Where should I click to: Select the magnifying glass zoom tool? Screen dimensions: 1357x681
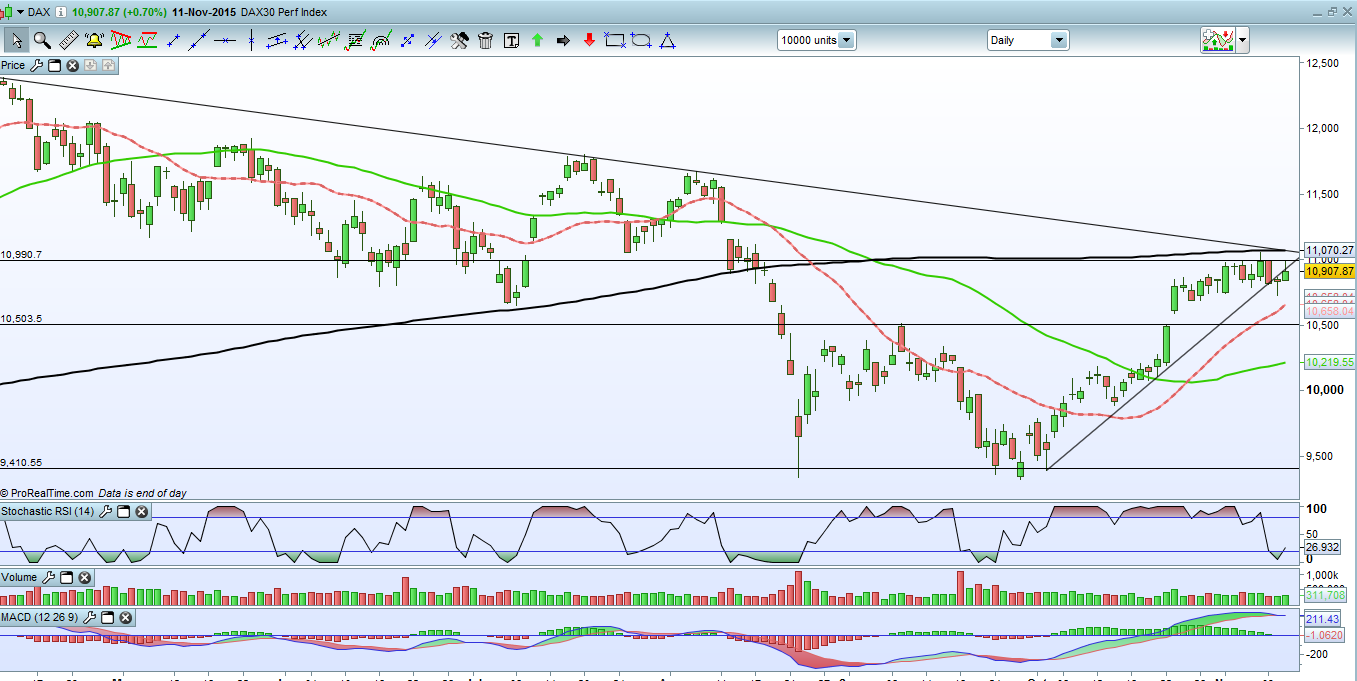[x=42, y=40]
